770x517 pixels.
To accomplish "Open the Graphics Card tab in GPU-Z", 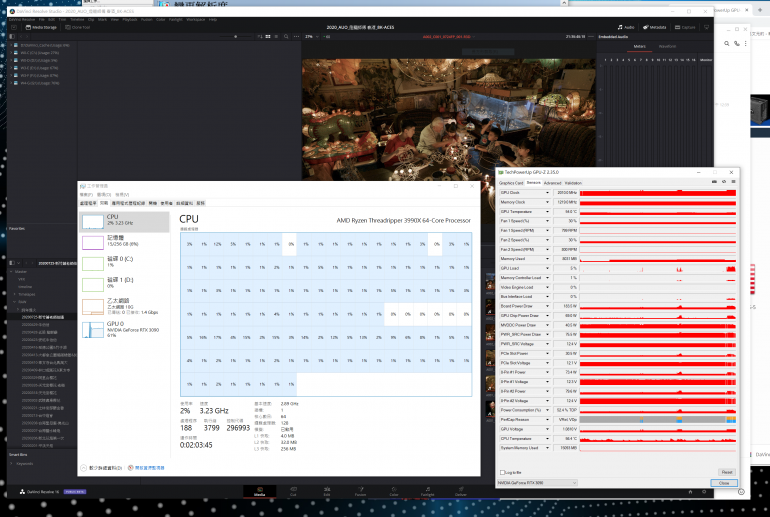I will pos(511,183).
